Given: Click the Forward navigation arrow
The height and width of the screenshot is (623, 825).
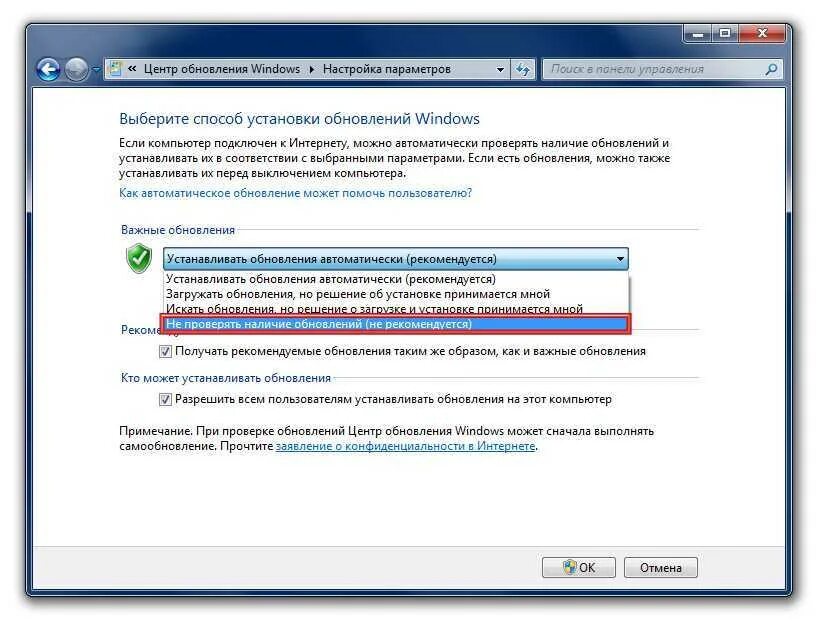Looking at the screenshot, I should tap(76, 69).
